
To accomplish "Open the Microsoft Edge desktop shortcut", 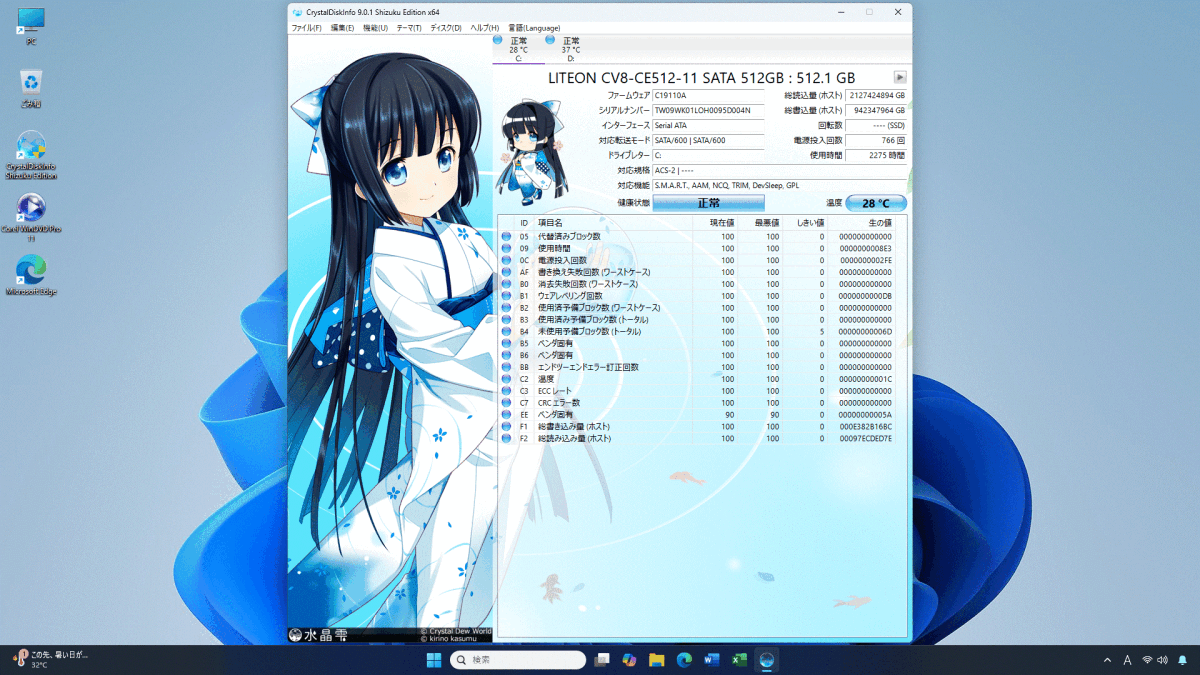I will click(x=31, y=277).
